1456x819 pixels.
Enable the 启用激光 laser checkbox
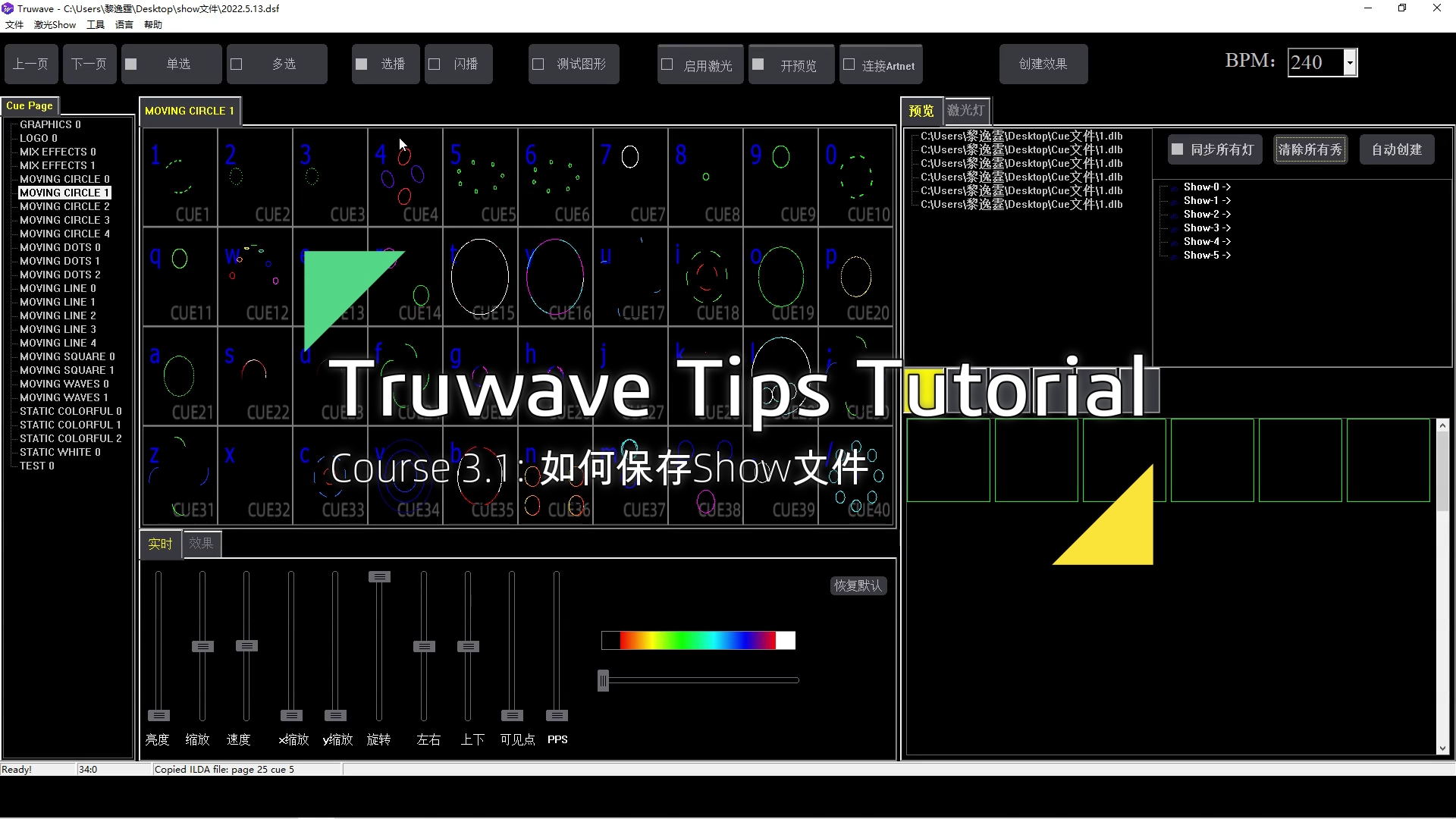(x=667, y=65)
